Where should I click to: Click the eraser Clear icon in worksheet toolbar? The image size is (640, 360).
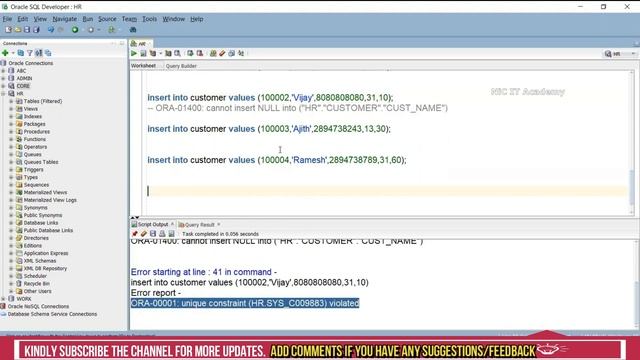coord(222,53)
